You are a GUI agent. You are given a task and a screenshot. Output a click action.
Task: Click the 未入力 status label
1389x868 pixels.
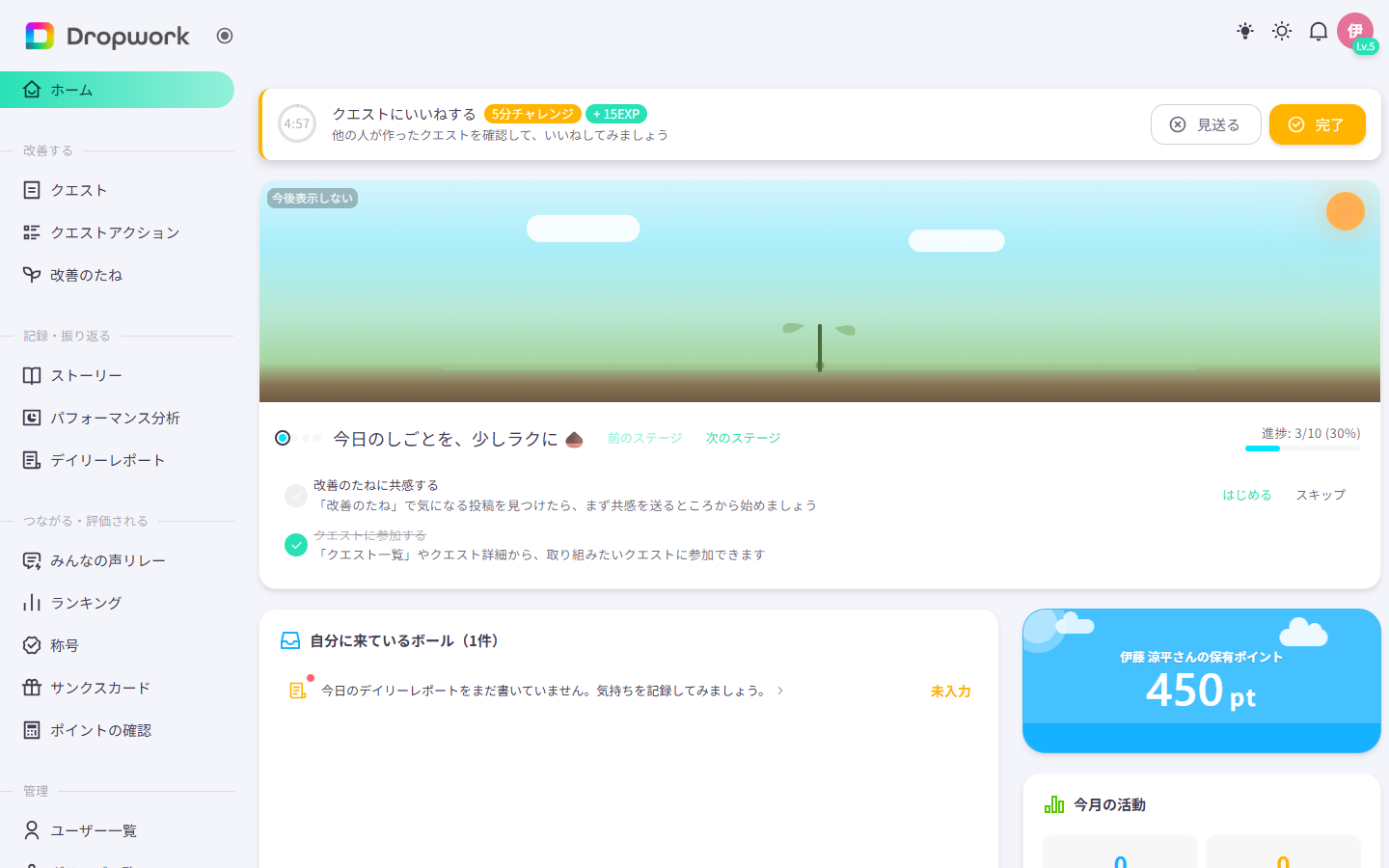coord(951,692)
